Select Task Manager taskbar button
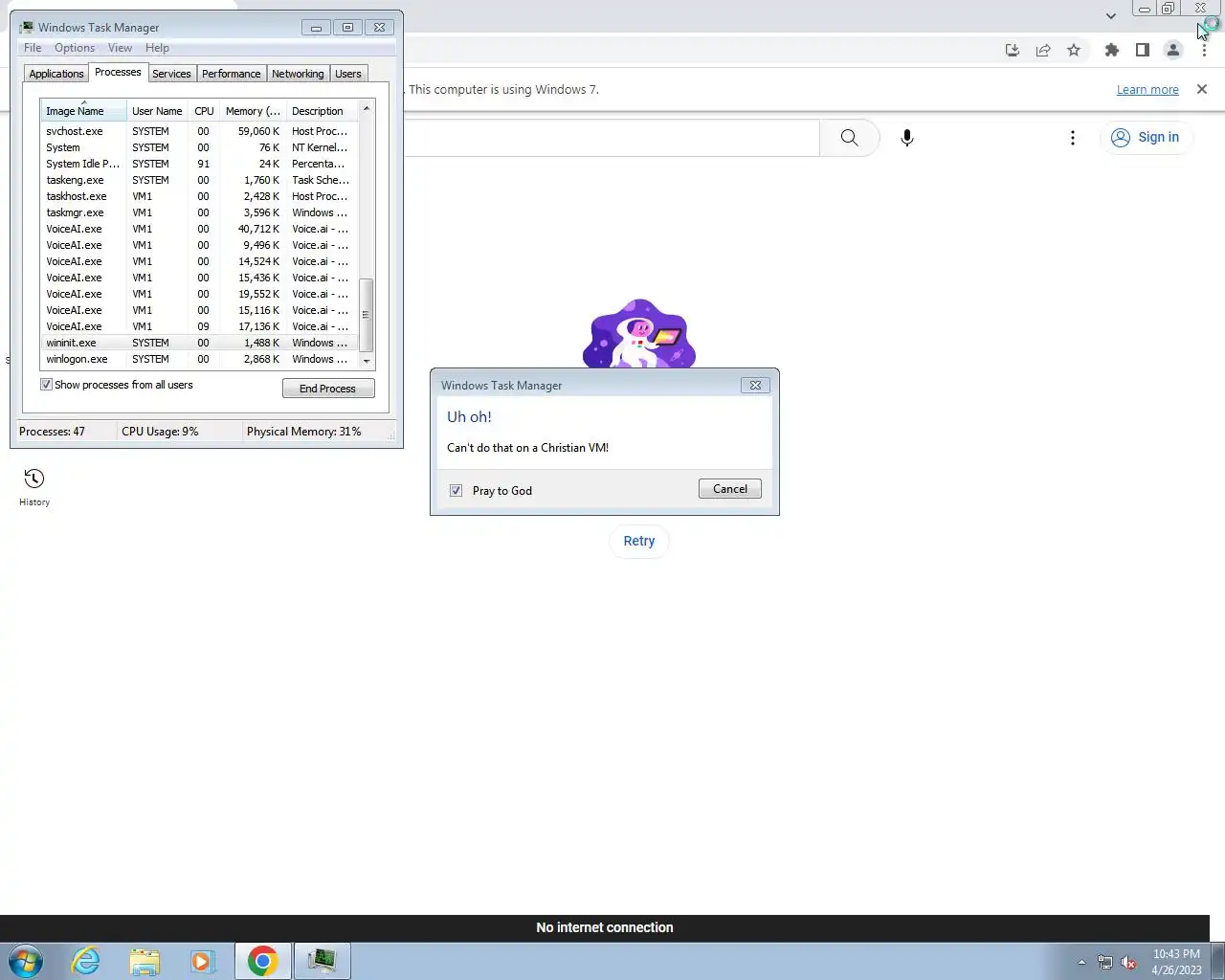 point(323,961)
